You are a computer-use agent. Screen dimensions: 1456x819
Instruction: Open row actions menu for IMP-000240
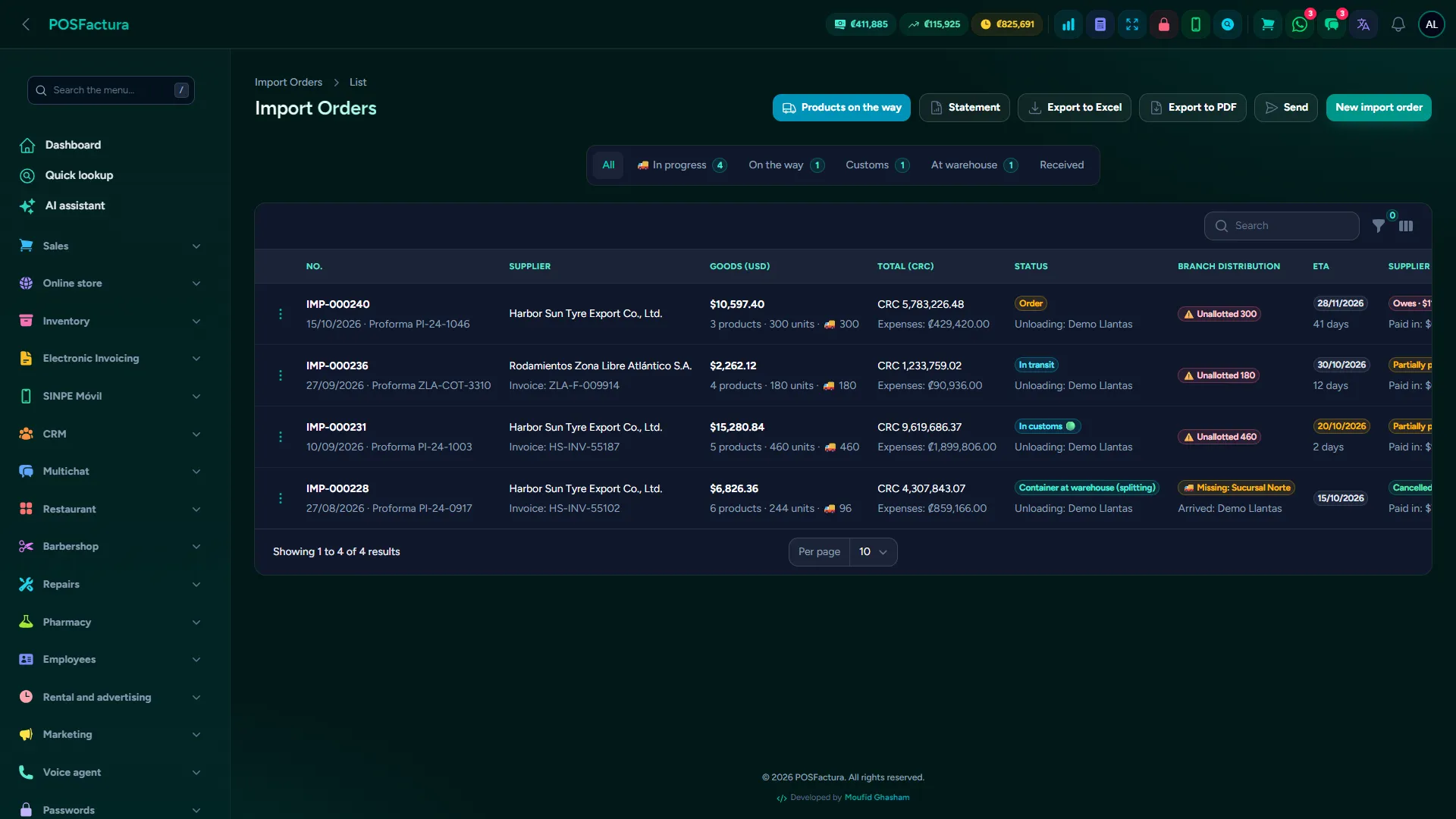click(x=281, y=314)
